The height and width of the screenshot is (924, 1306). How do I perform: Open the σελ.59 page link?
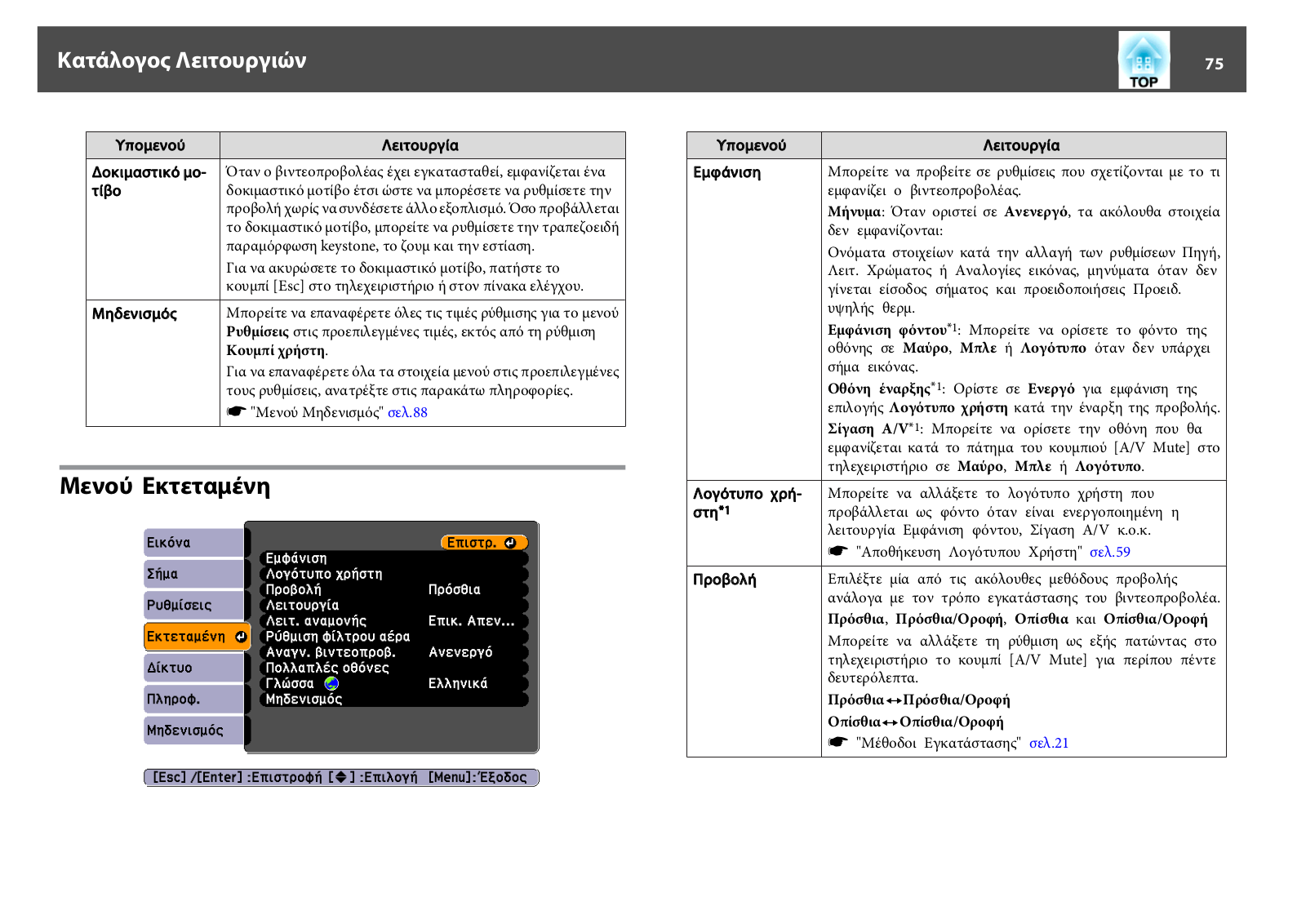tap(1110, 552)
